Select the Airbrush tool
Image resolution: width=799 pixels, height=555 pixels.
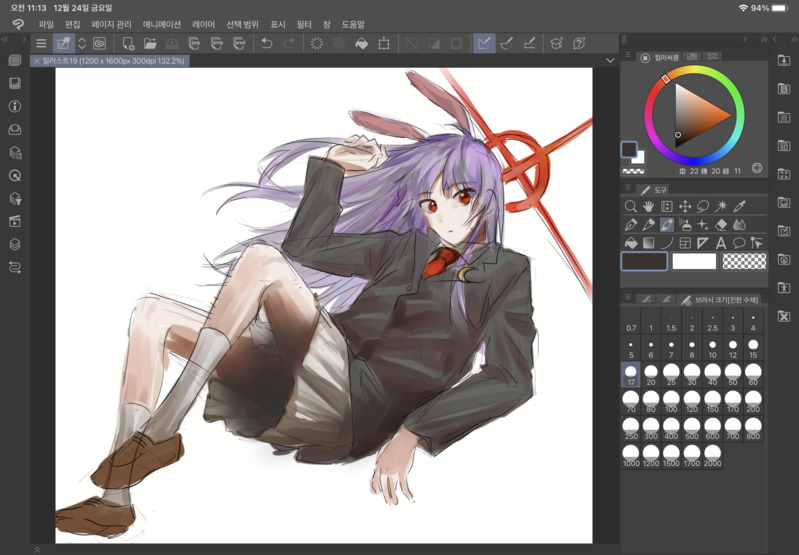coord(685,225)
